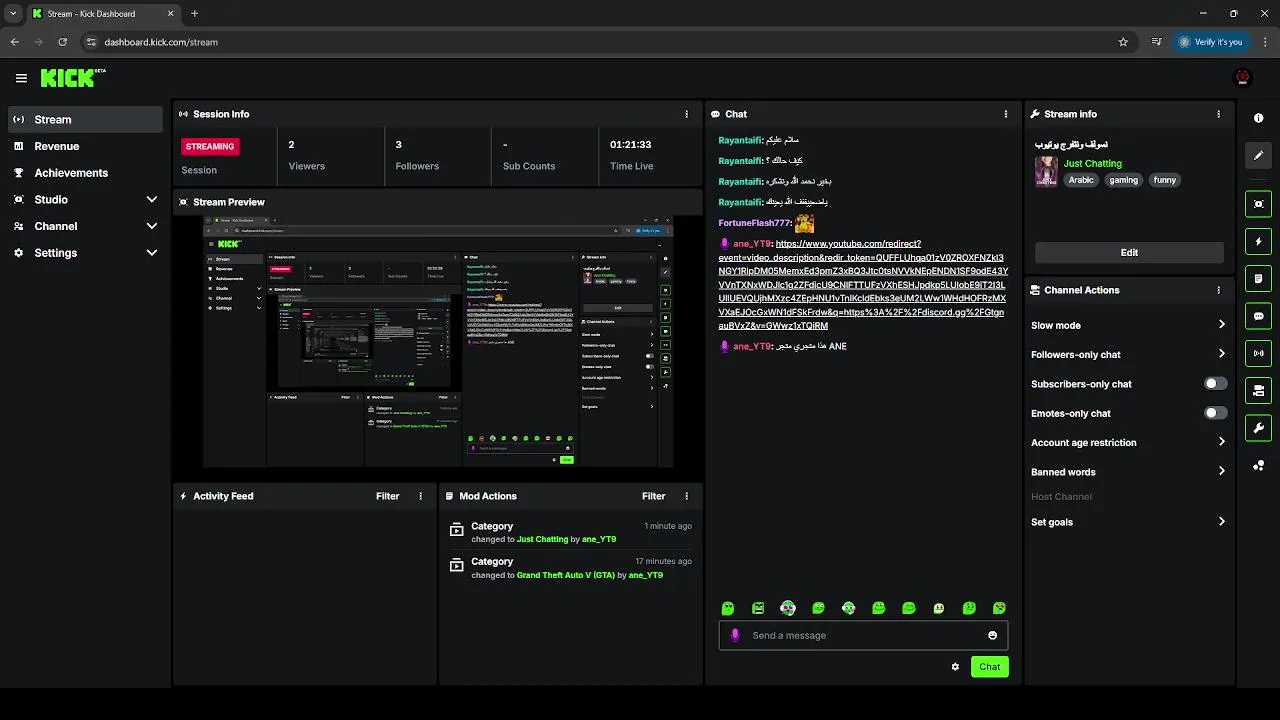Screen dimensions: 1280x720
Task: Open Session Info three-dot options menu
Action: 686,114
